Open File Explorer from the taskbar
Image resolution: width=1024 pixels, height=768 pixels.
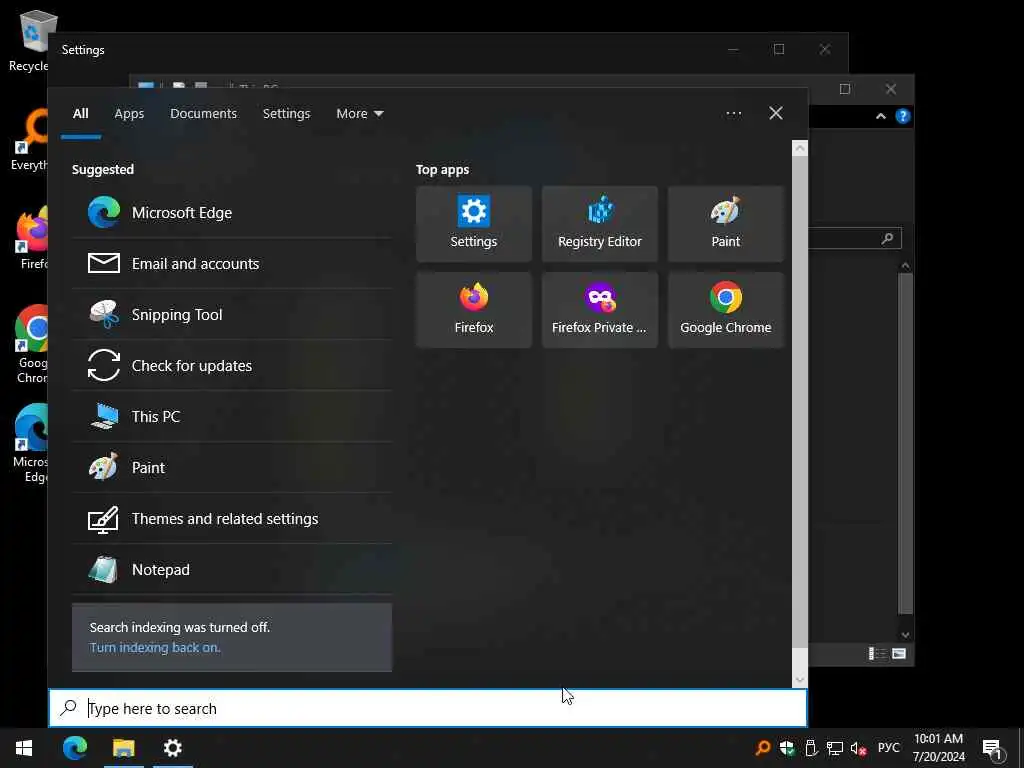click(123, 748)
